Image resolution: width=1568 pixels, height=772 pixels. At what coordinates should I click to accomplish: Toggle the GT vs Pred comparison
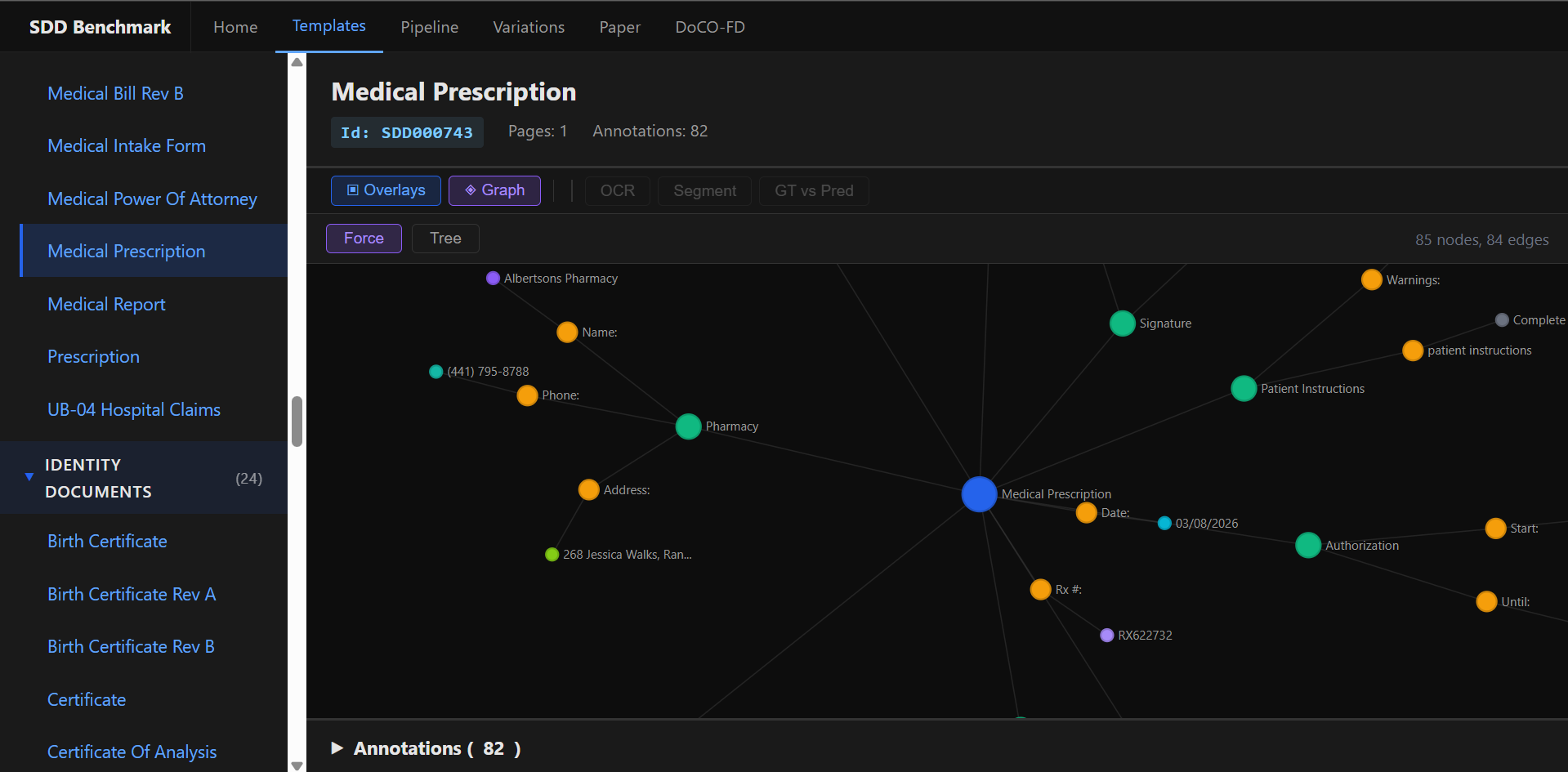[x=813, y=190]
